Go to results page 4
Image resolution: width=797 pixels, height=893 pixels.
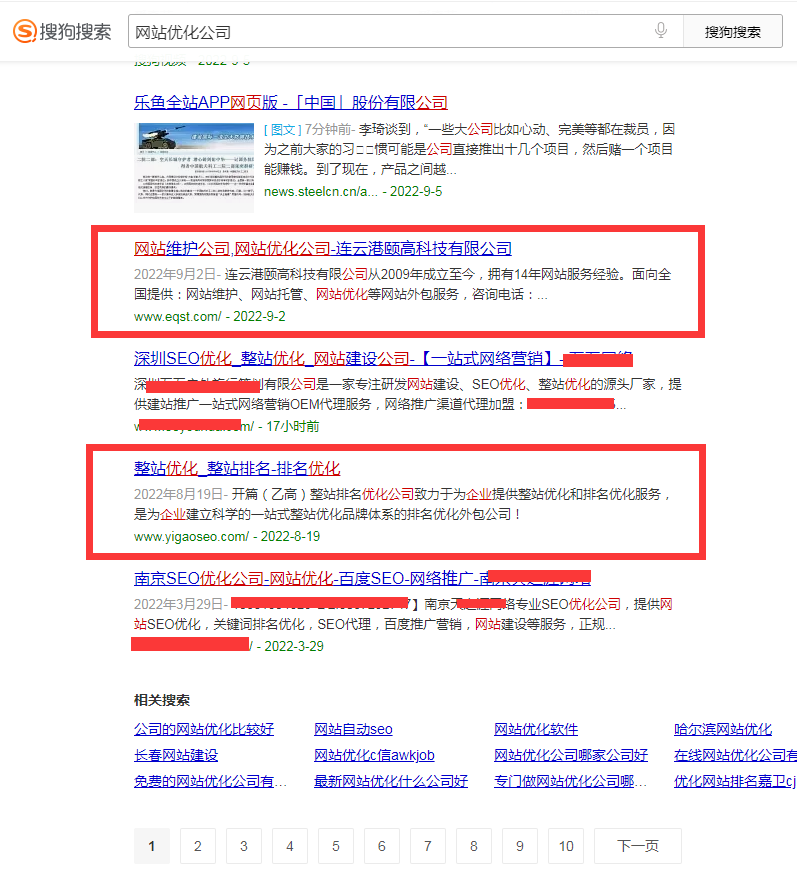tap(290, 846)
